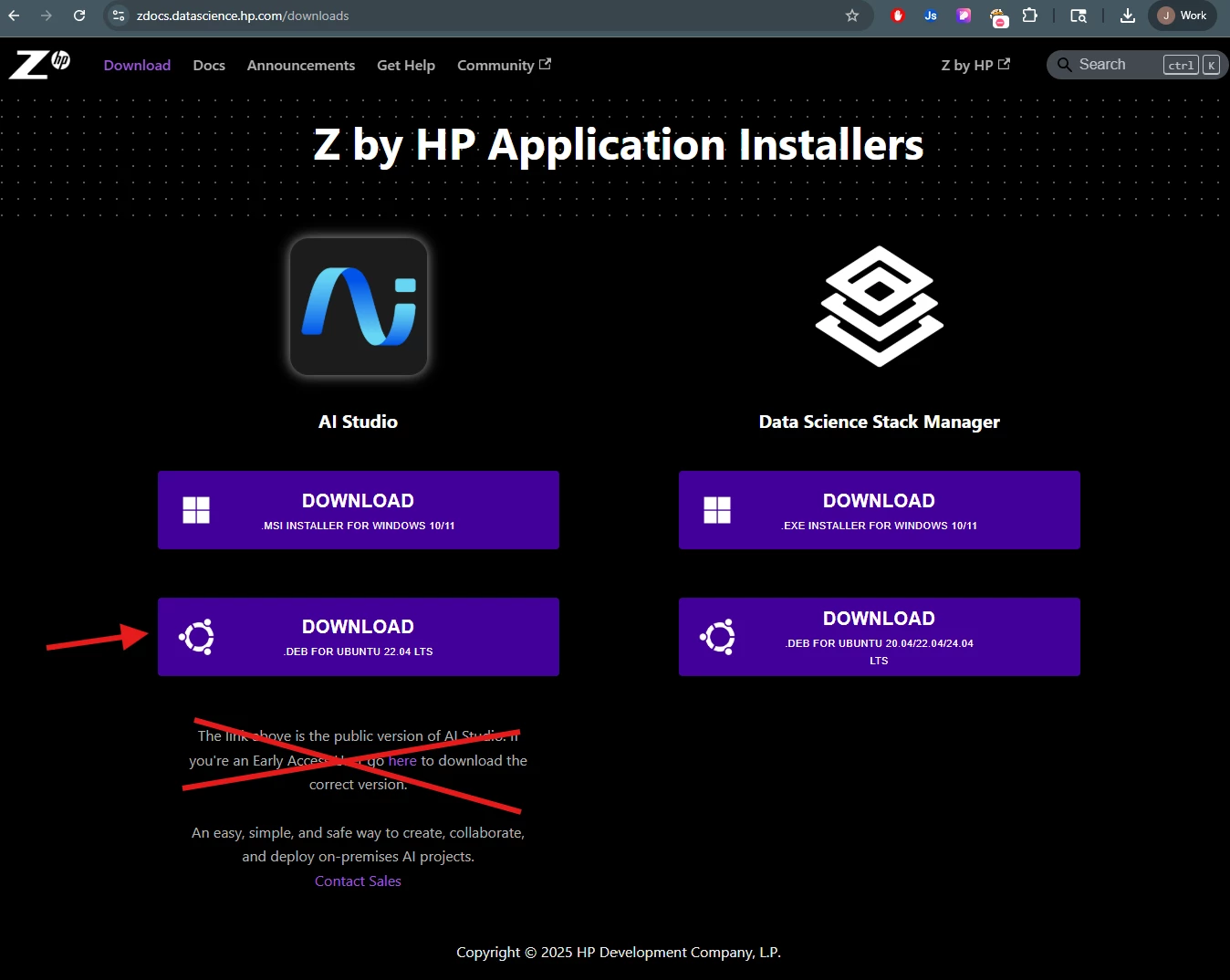Open the purple extension icon
The image size is (1230, 980).
(964, 16)
